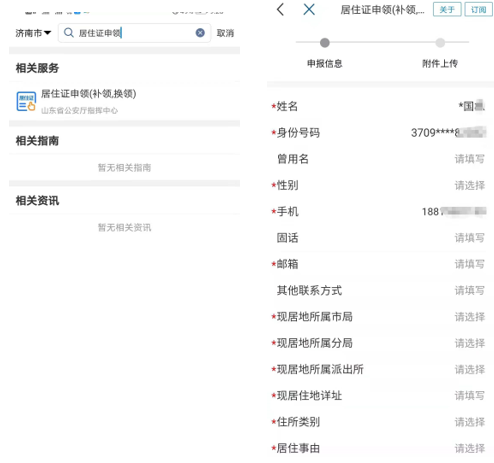This screenshot has width=494, height=463.
Task: Fill in the 曾用名 field
Action: point(379,159)
